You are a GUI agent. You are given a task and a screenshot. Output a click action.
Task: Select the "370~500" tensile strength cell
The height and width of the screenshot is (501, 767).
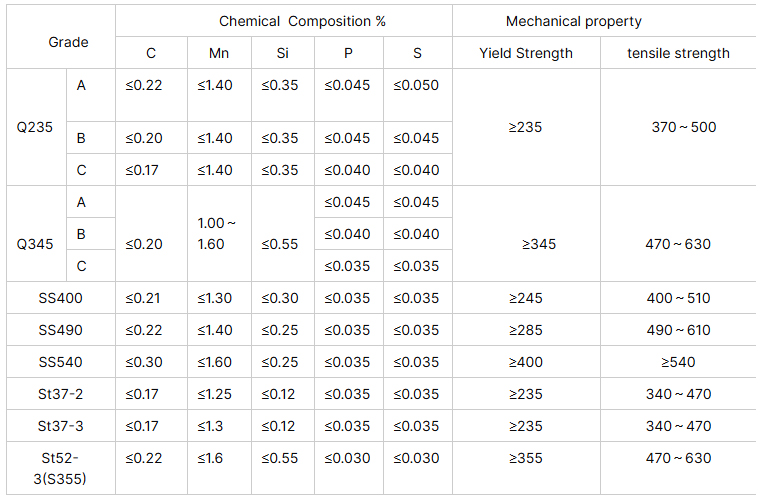pyautogui.click(x=684, y=127)
